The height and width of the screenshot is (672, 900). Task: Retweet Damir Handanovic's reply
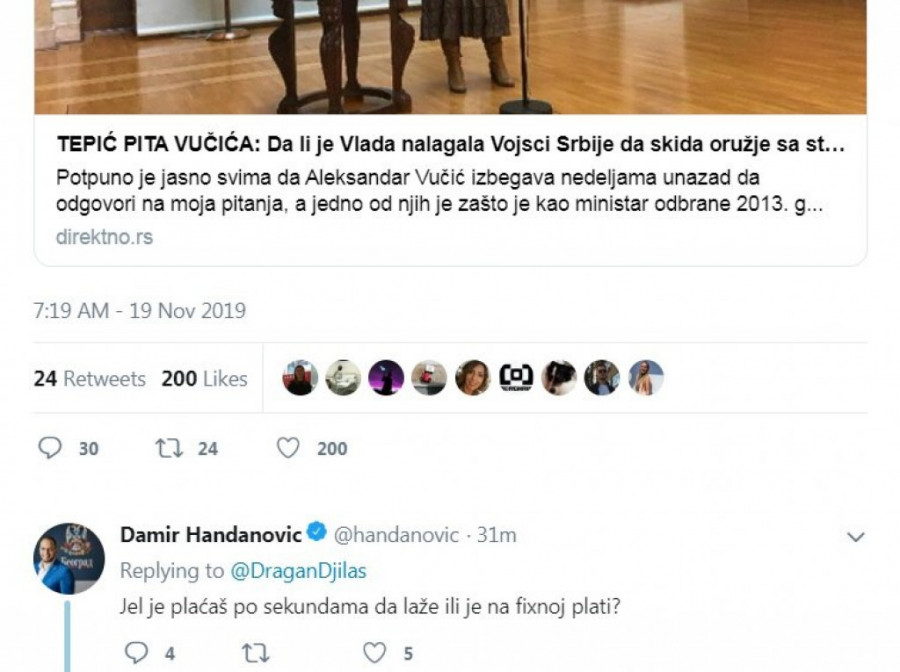pyautogui.click(x=255, y=653)
